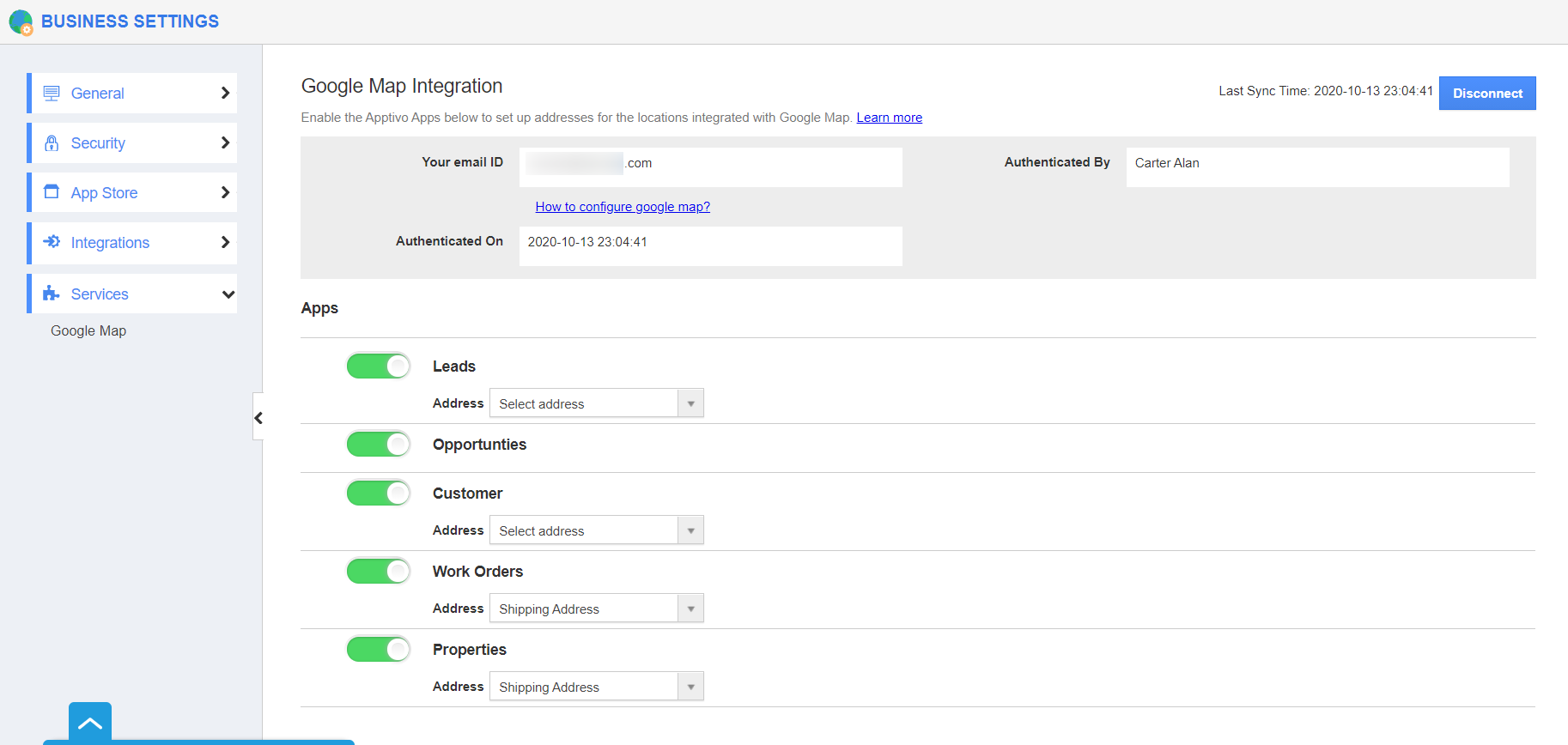Open the App Store menu item
The image size is (1568, 745).
[x=132, y=192]
